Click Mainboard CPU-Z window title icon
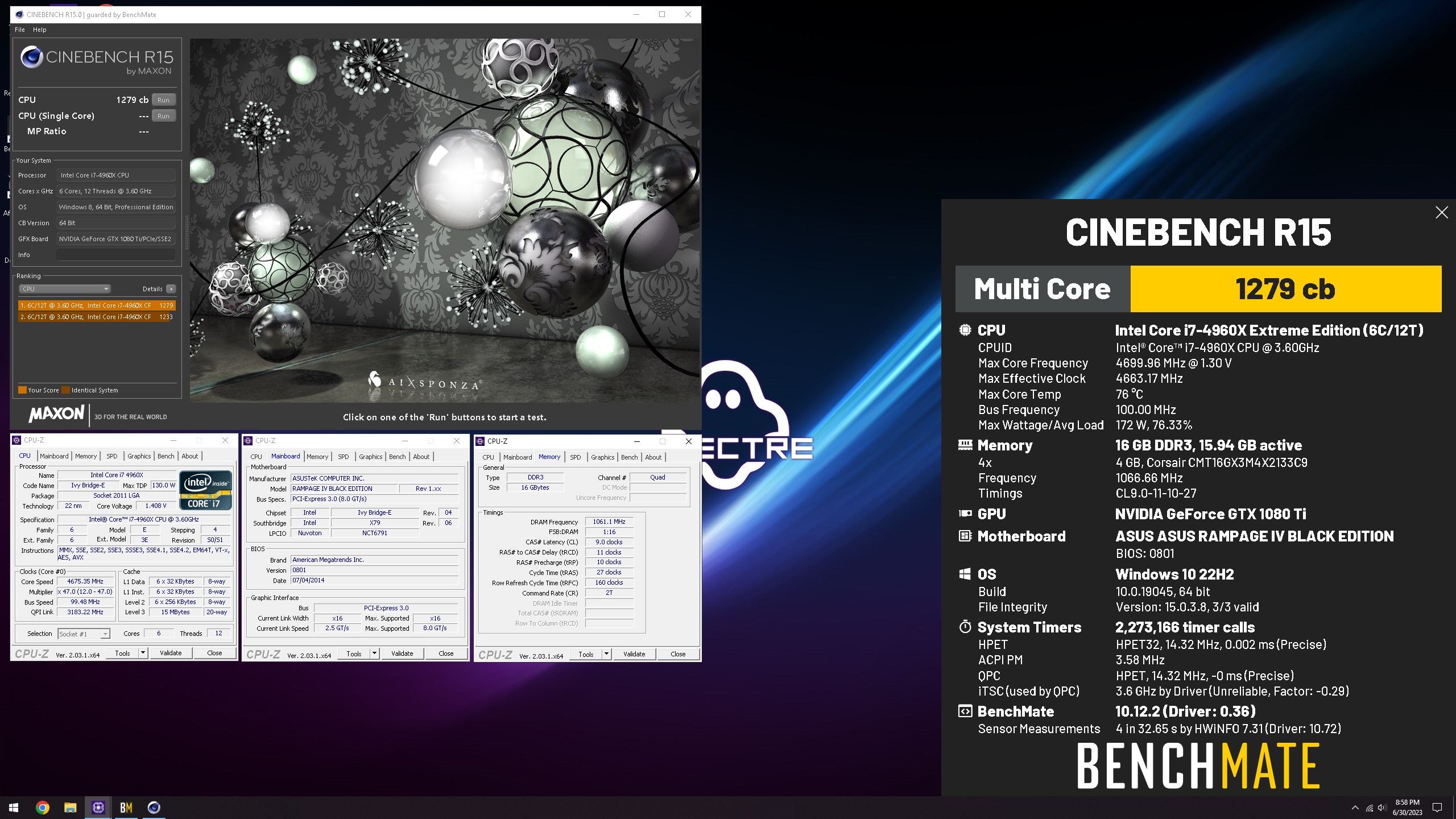 (248, 441)
